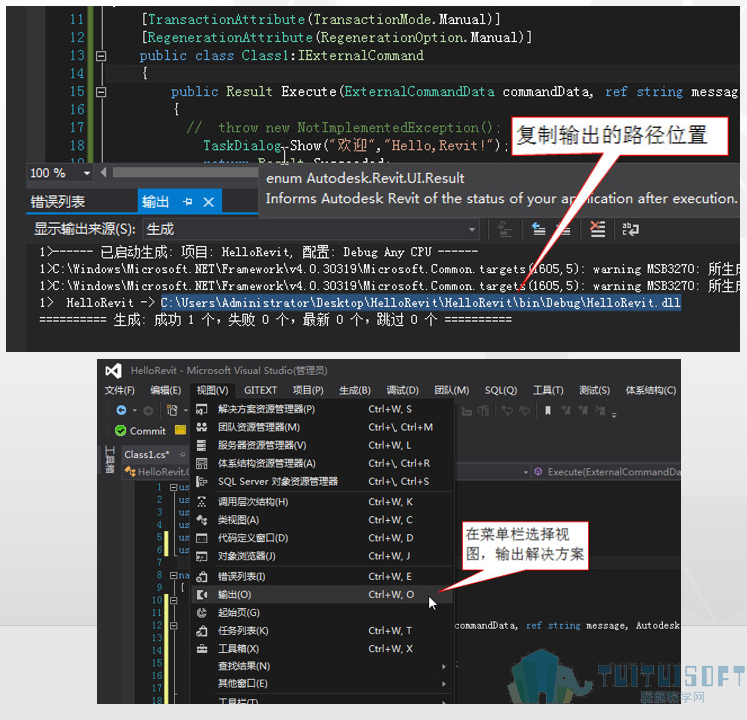Click the green Commit check icon
This screenshot has height=720, width=747.
tap(121, 431)
